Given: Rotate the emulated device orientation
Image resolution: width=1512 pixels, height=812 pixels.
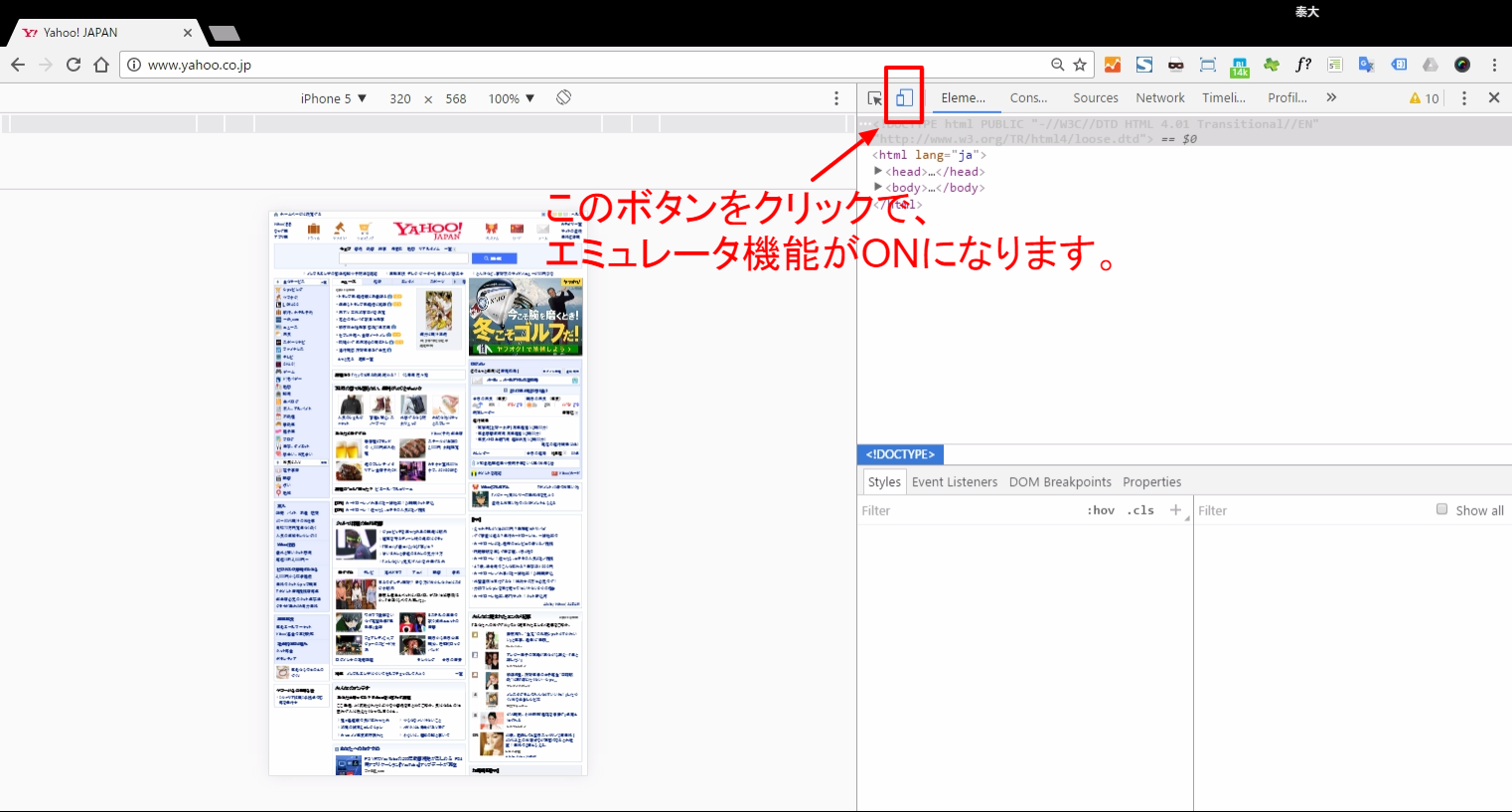Looking at the screenshot, I should pos(563,97).
